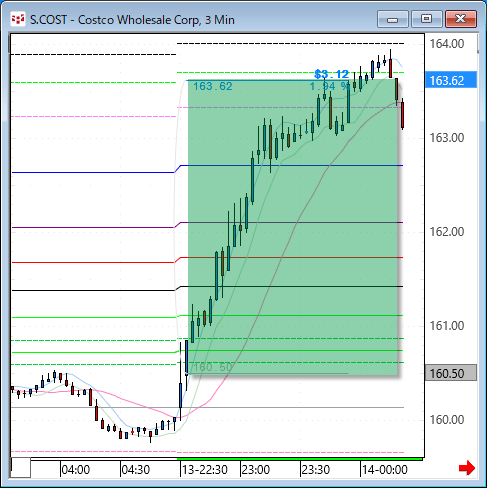487x488 pixels.
Task: Click the 14-00:00 time axis label
Action: pyautogui.click(x=385, y=470)
